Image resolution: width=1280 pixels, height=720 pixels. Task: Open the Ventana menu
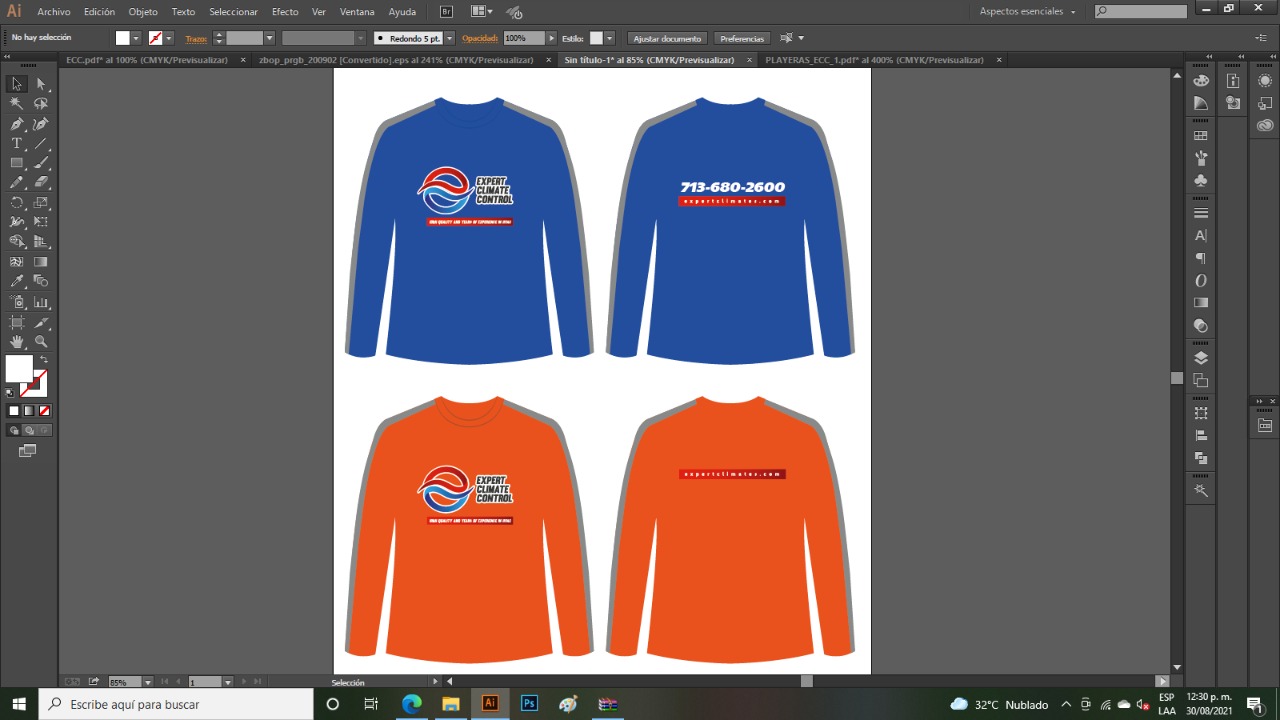coord(357,12)
